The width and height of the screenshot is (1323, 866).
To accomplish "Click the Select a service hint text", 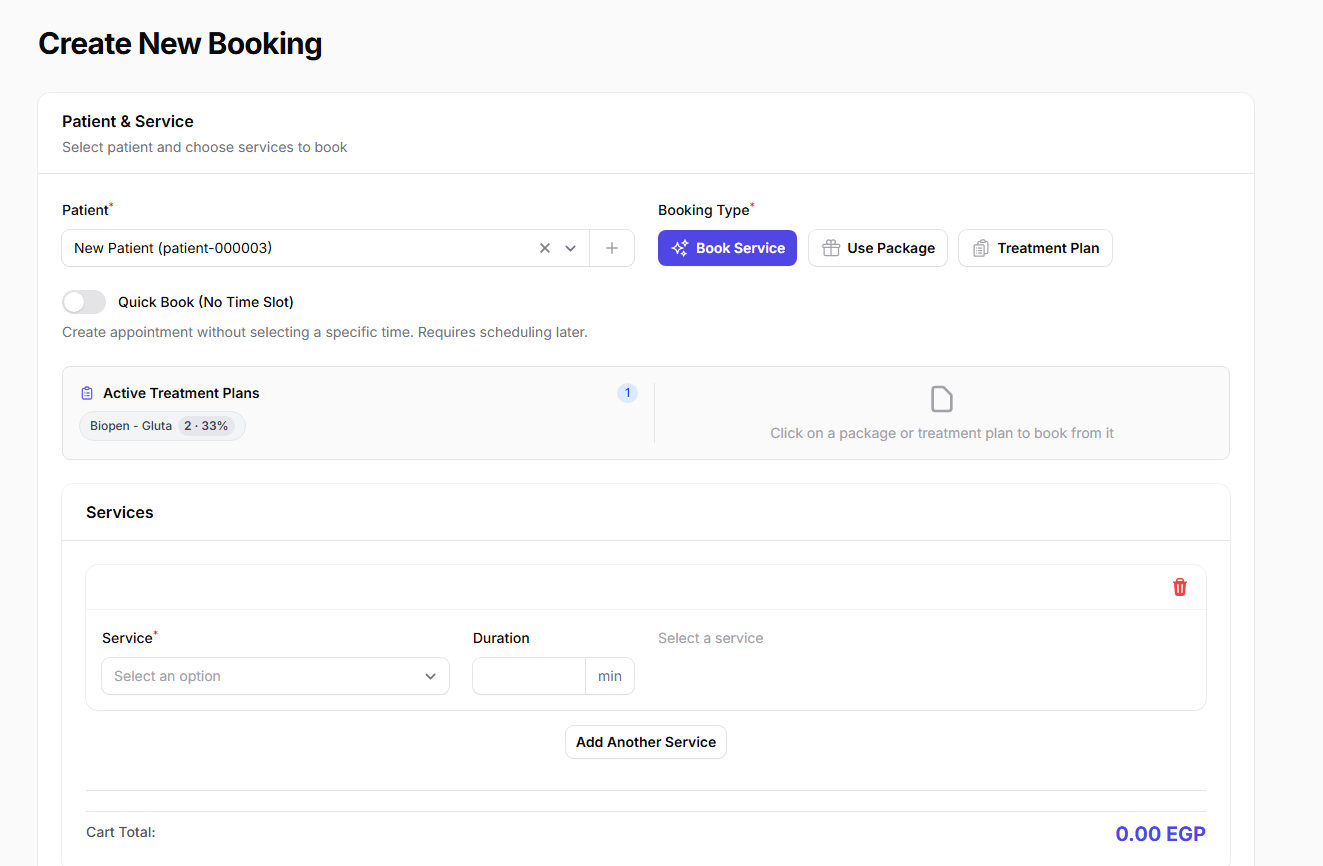I will [x=711, y=638].
